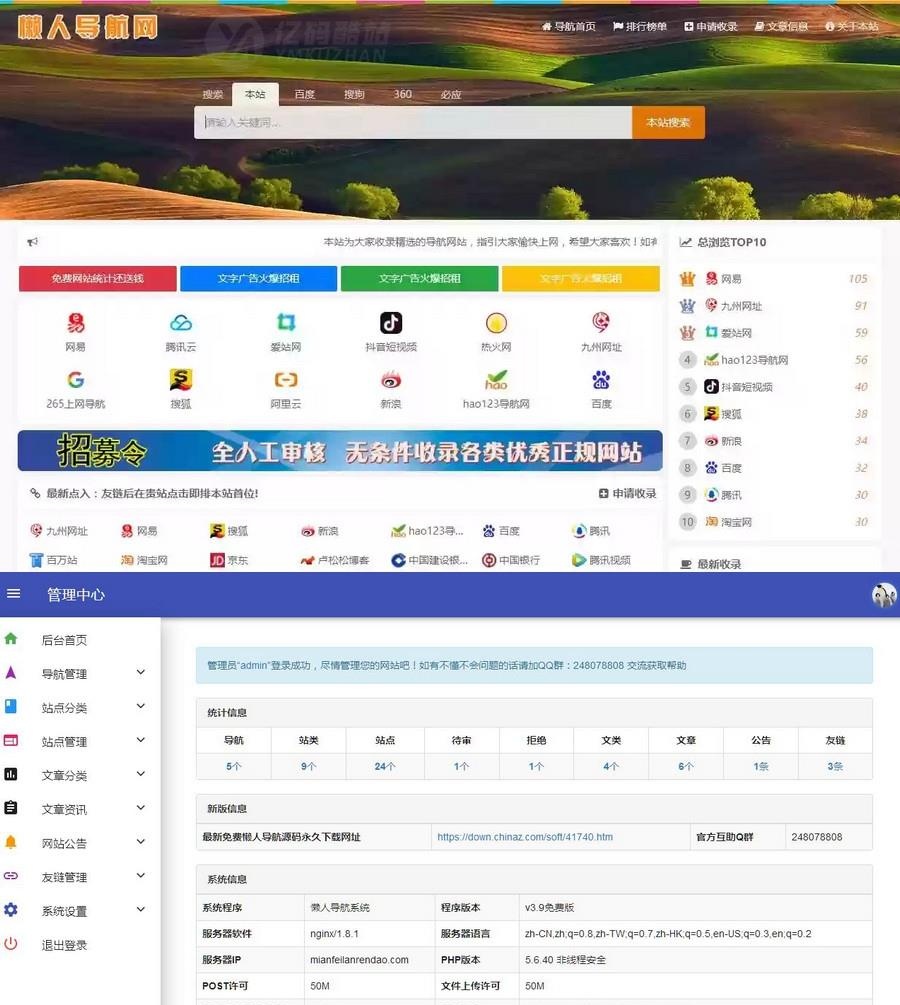Click the announcement megaphone icon

(x=33, y=242)
